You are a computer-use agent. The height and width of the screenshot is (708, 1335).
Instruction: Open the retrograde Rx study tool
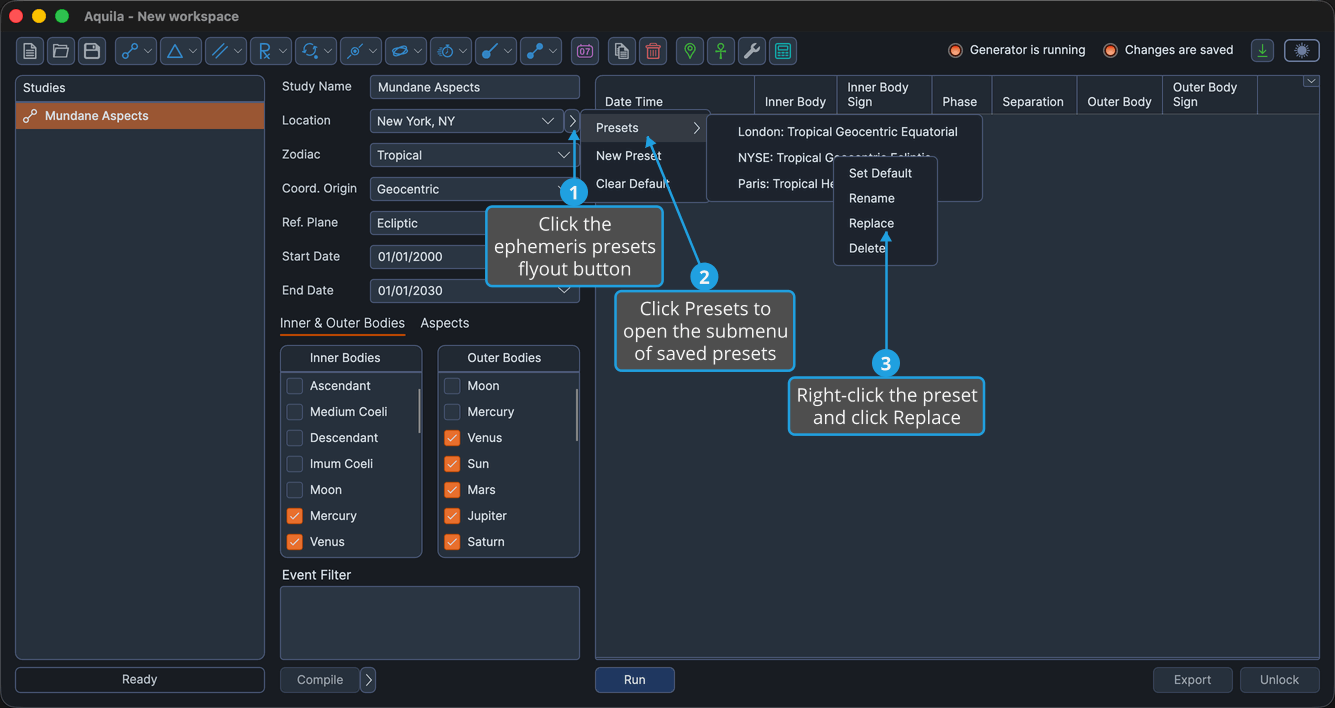pos(271,51)
